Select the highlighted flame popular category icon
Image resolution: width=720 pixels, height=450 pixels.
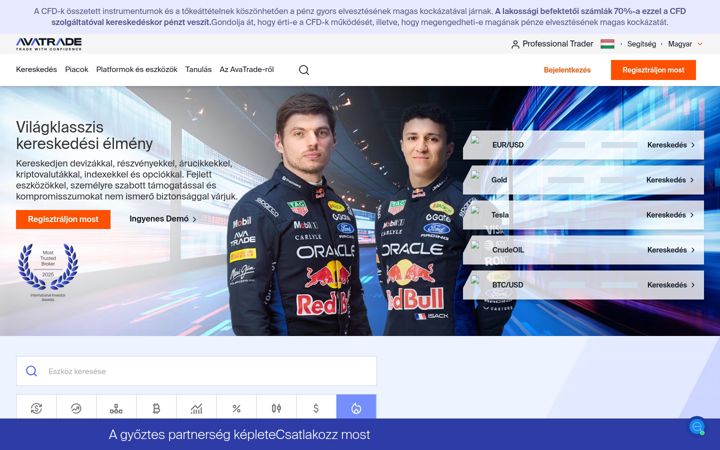[356, 408]
